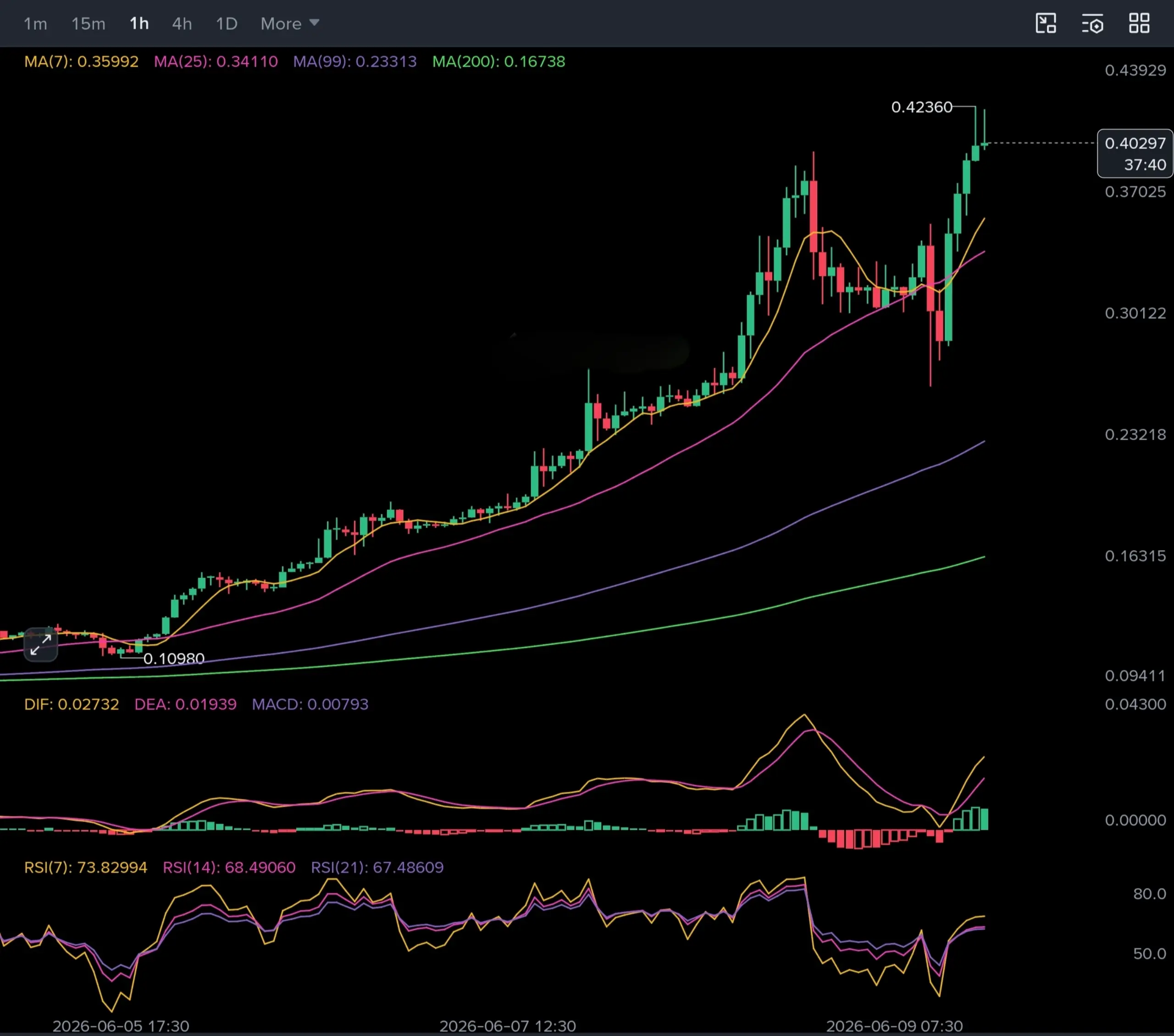Expand the More timeframes dropdown
Image resolution: width=1174 pixels, height=1036 pixels.
pyautogui.click(x=289, y=23)
